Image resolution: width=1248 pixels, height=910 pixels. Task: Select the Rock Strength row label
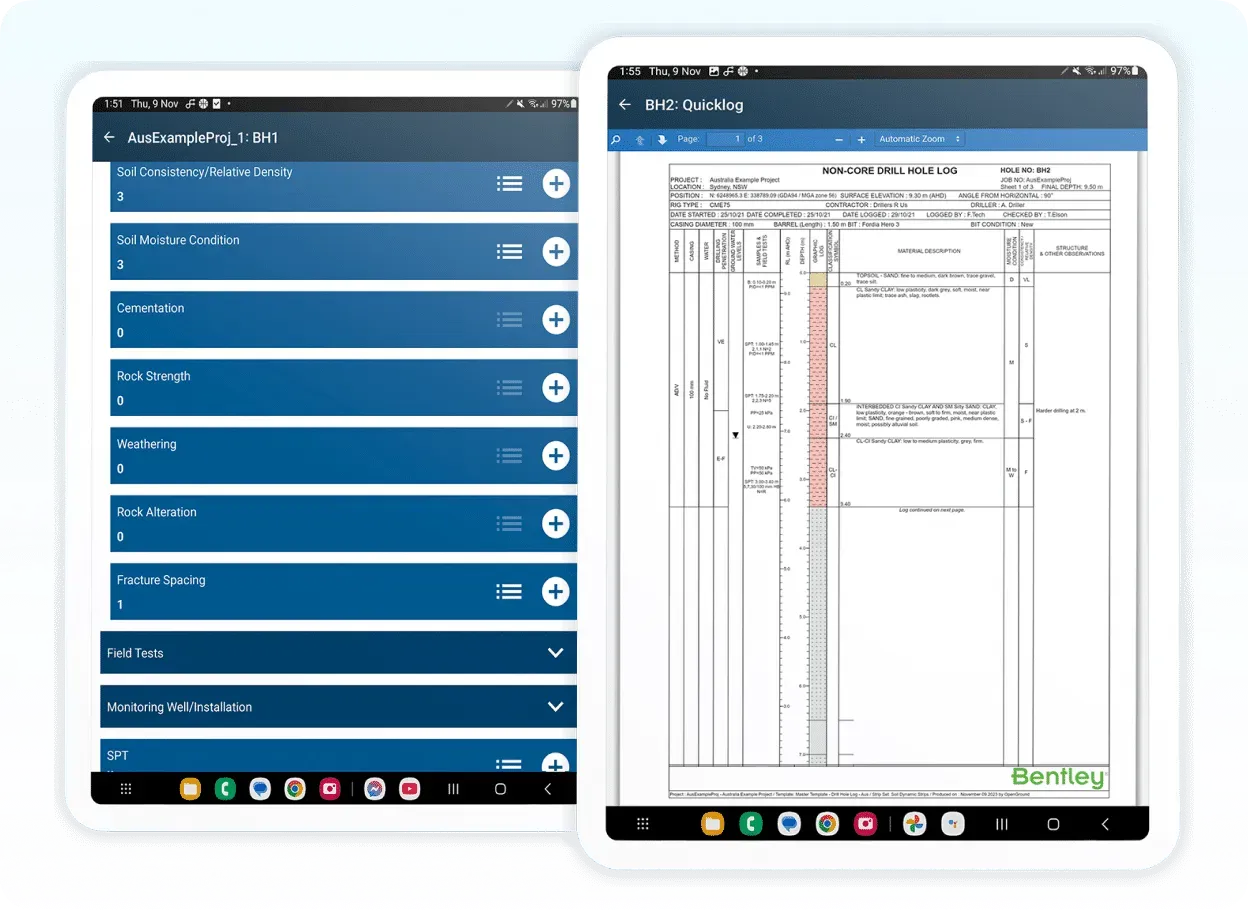(x=153, y=376)
